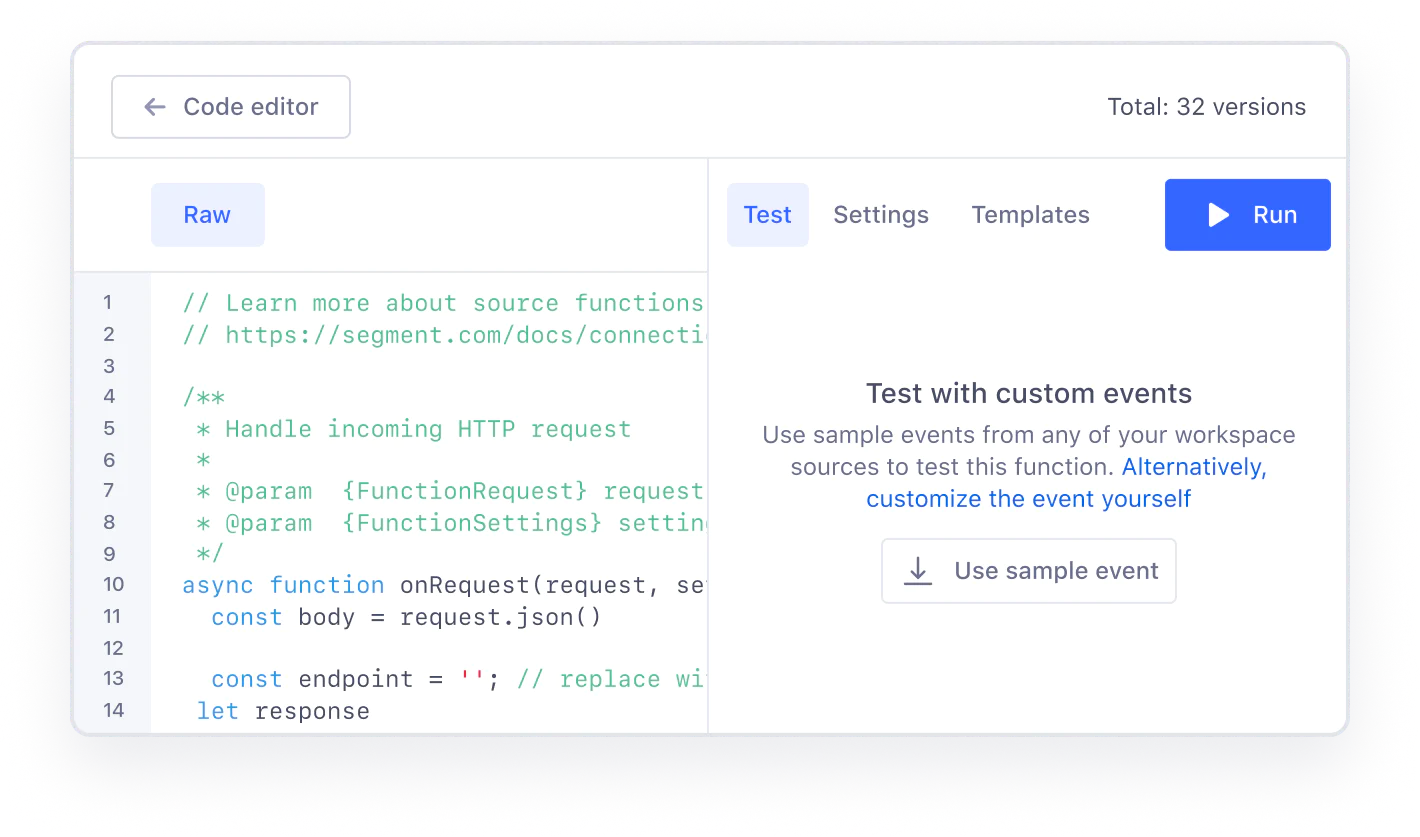Open the Templates tab
The width and height of the screenshot is (1420, 837).
(1030, 214)
